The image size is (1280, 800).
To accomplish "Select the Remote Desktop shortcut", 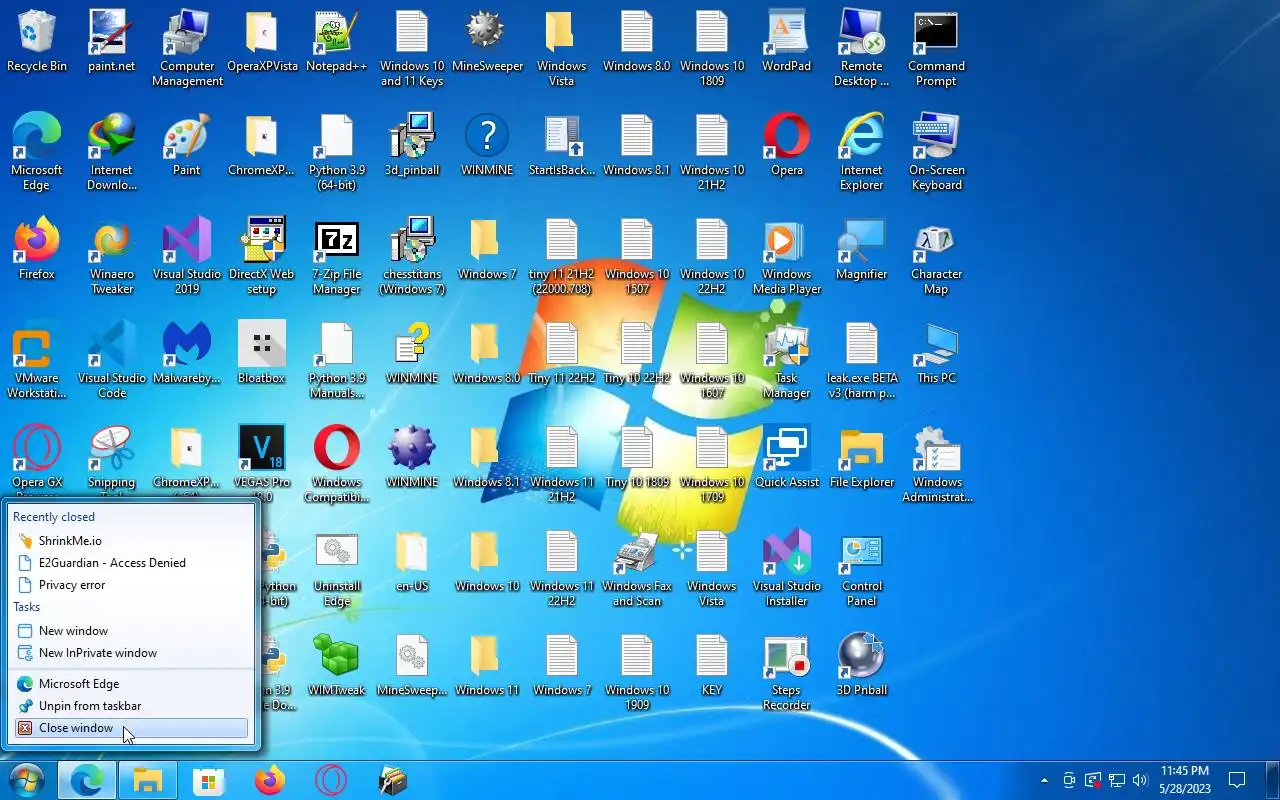I will point(862,49).
